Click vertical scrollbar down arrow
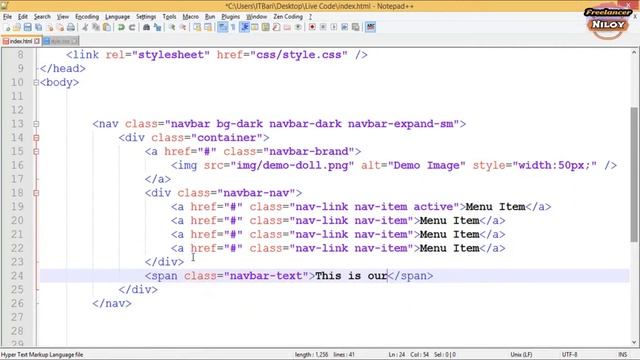 tap(634, 342)
